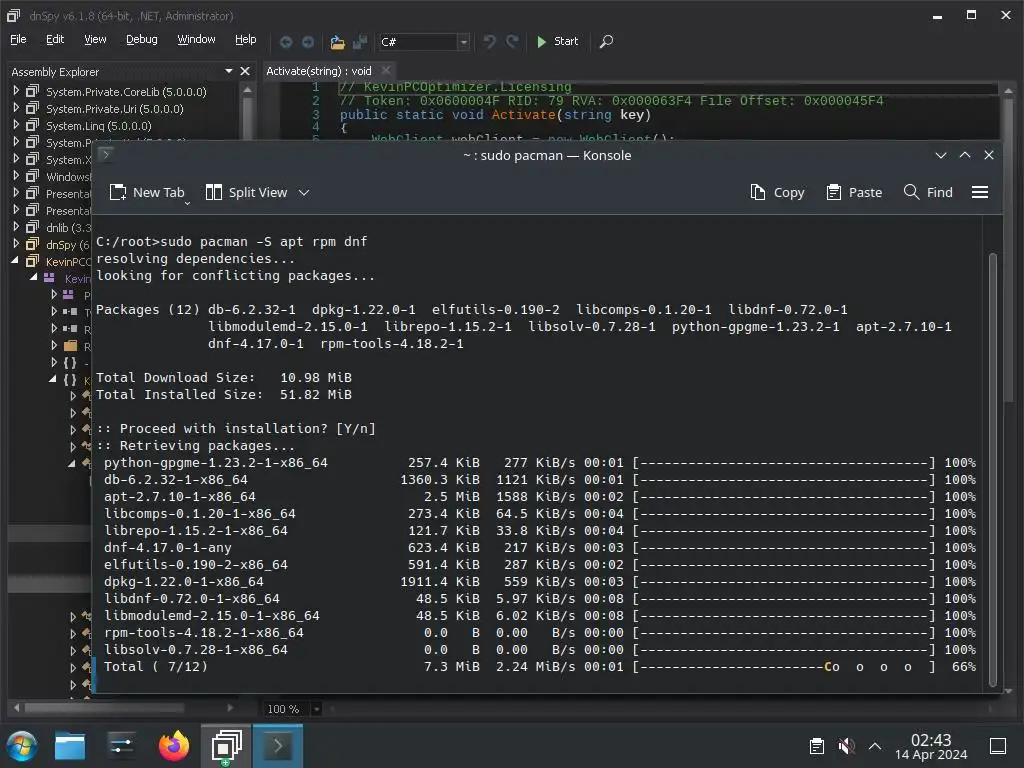1024x768 pixels.
Task: Click show desktop icon in tray
Action: [998, 746]
